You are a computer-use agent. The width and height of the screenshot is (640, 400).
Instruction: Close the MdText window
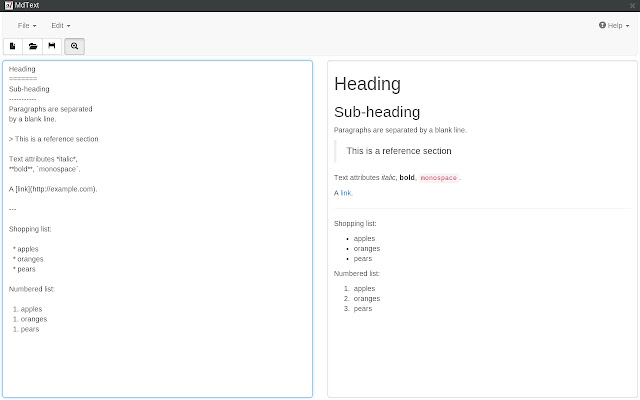pyautogui.click(x=633, y=6)
